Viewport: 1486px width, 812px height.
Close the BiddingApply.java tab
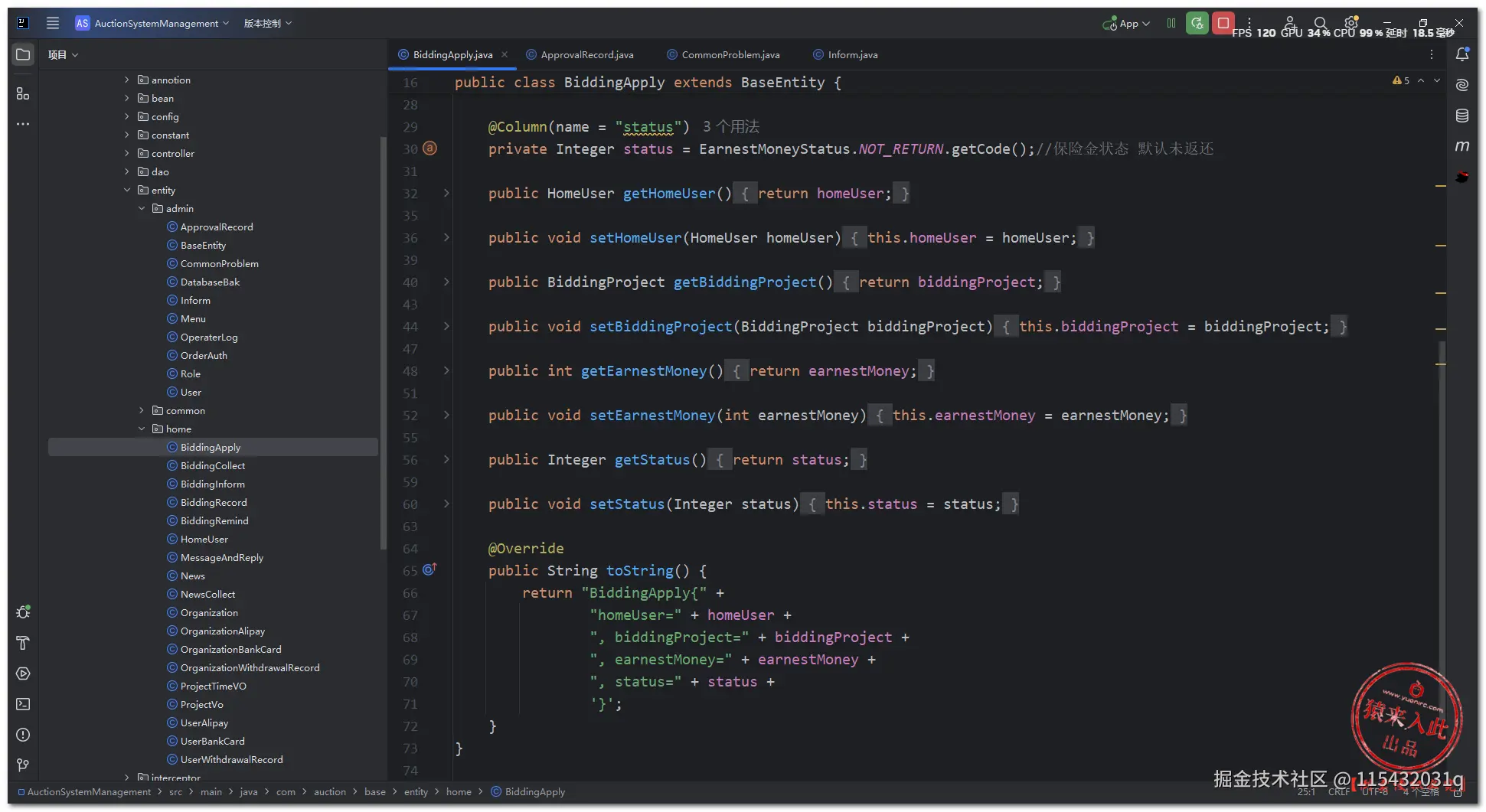click(x=505, y=54)
